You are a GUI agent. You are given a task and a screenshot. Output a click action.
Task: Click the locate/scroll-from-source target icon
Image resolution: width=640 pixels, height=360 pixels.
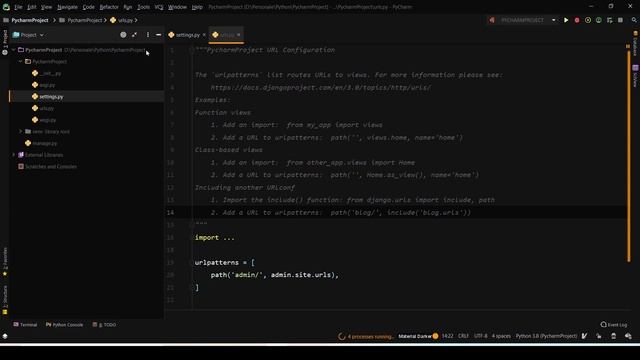pyautogui.click(x=123, y=35)
